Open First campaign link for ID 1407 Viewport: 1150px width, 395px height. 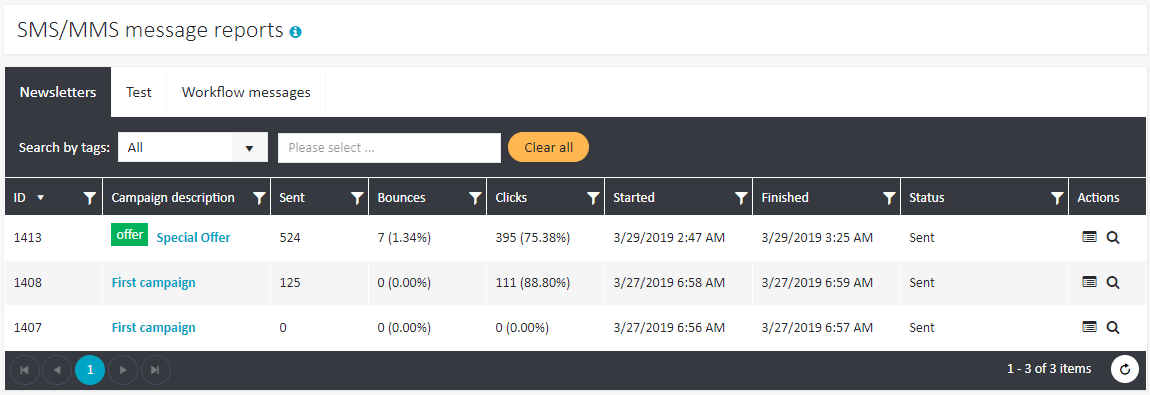[153, 328]
